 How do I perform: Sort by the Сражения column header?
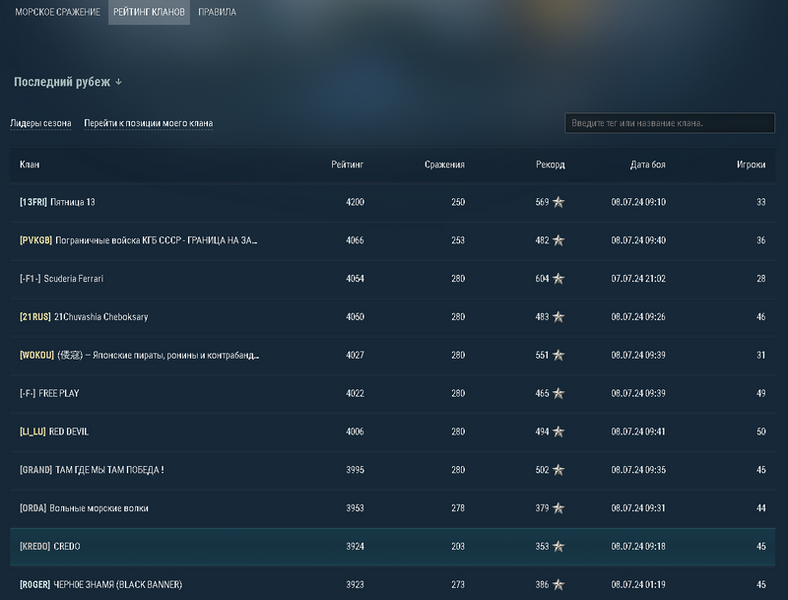pos(444,165)
